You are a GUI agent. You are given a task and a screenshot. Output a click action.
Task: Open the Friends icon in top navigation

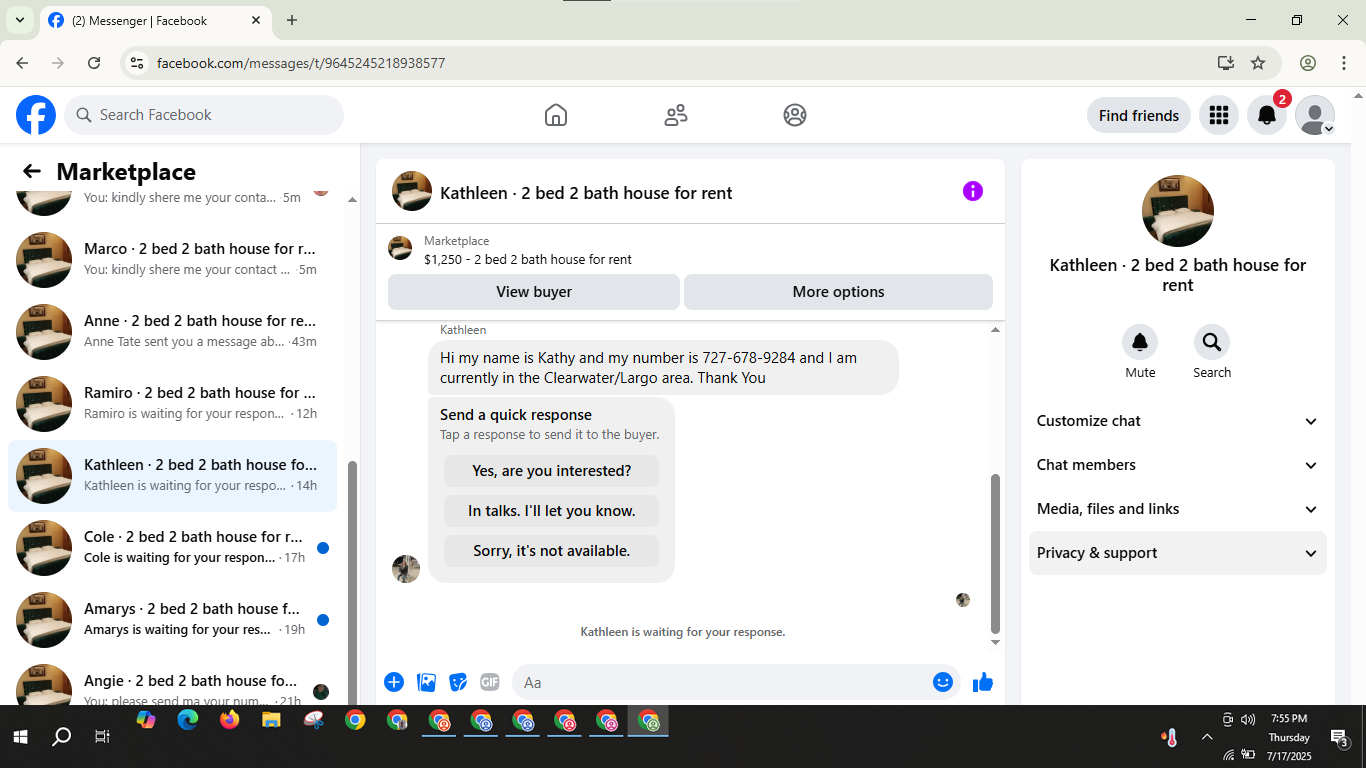point(676,115)
